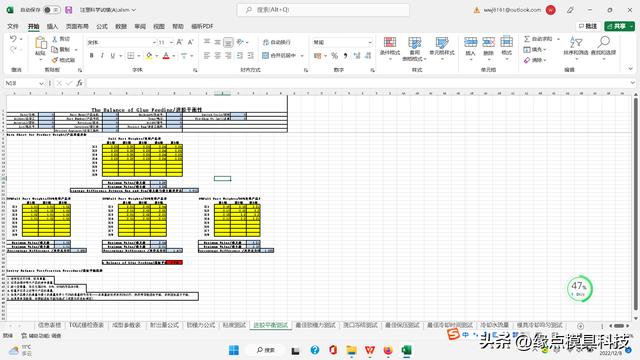Click the Undo arrow icon

pyautogui.click(x=13, y=39)
